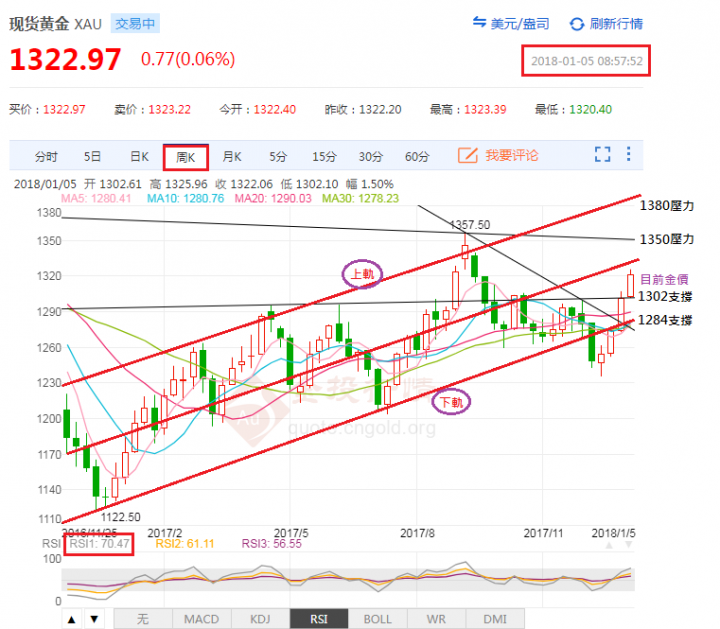The height and width of the screenshot is (629, 720).
Task: Select the 15分 chart tab
Action: point(324,157)
